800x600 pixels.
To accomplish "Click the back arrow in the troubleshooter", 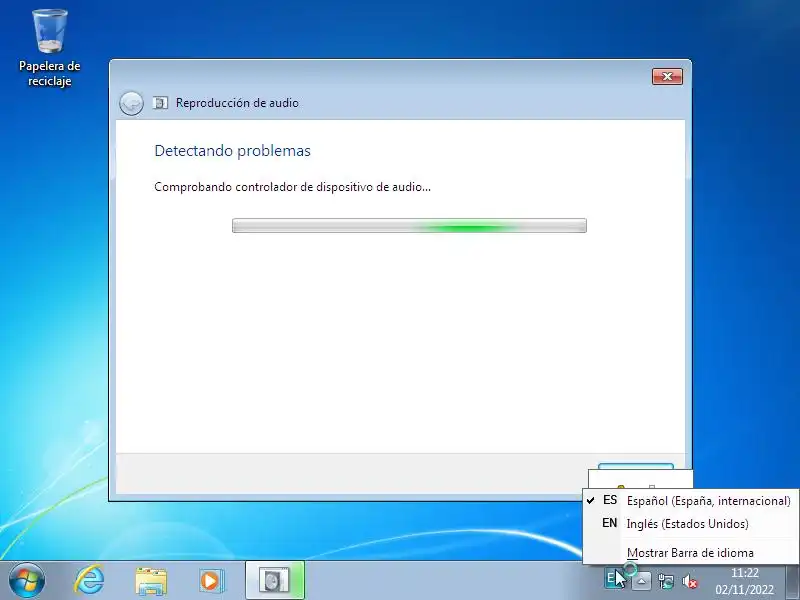I will point(131,103).
